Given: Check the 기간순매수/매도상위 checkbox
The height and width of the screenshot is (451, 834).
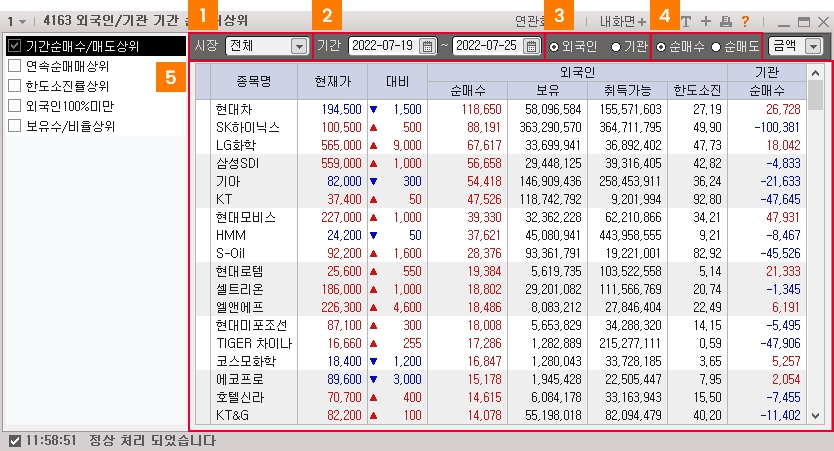Looking at the screenshot, I should point(15,46).
